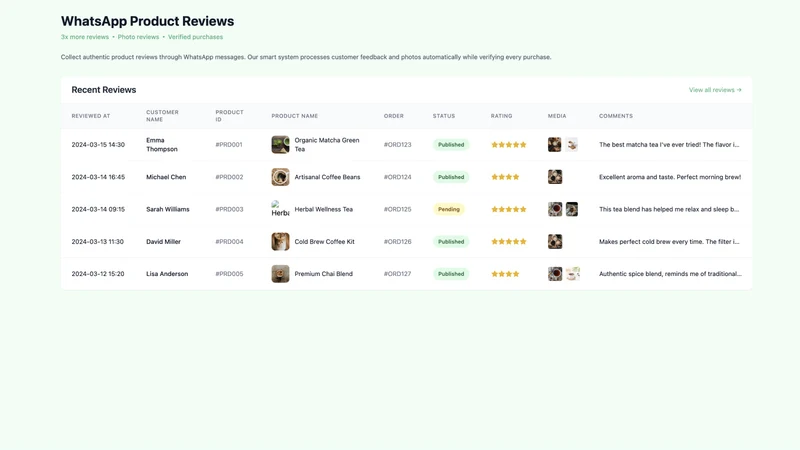The height and width of the screenshot is (450, 800).
Task: Click the Customer Name column header
Action: point(162,116)
